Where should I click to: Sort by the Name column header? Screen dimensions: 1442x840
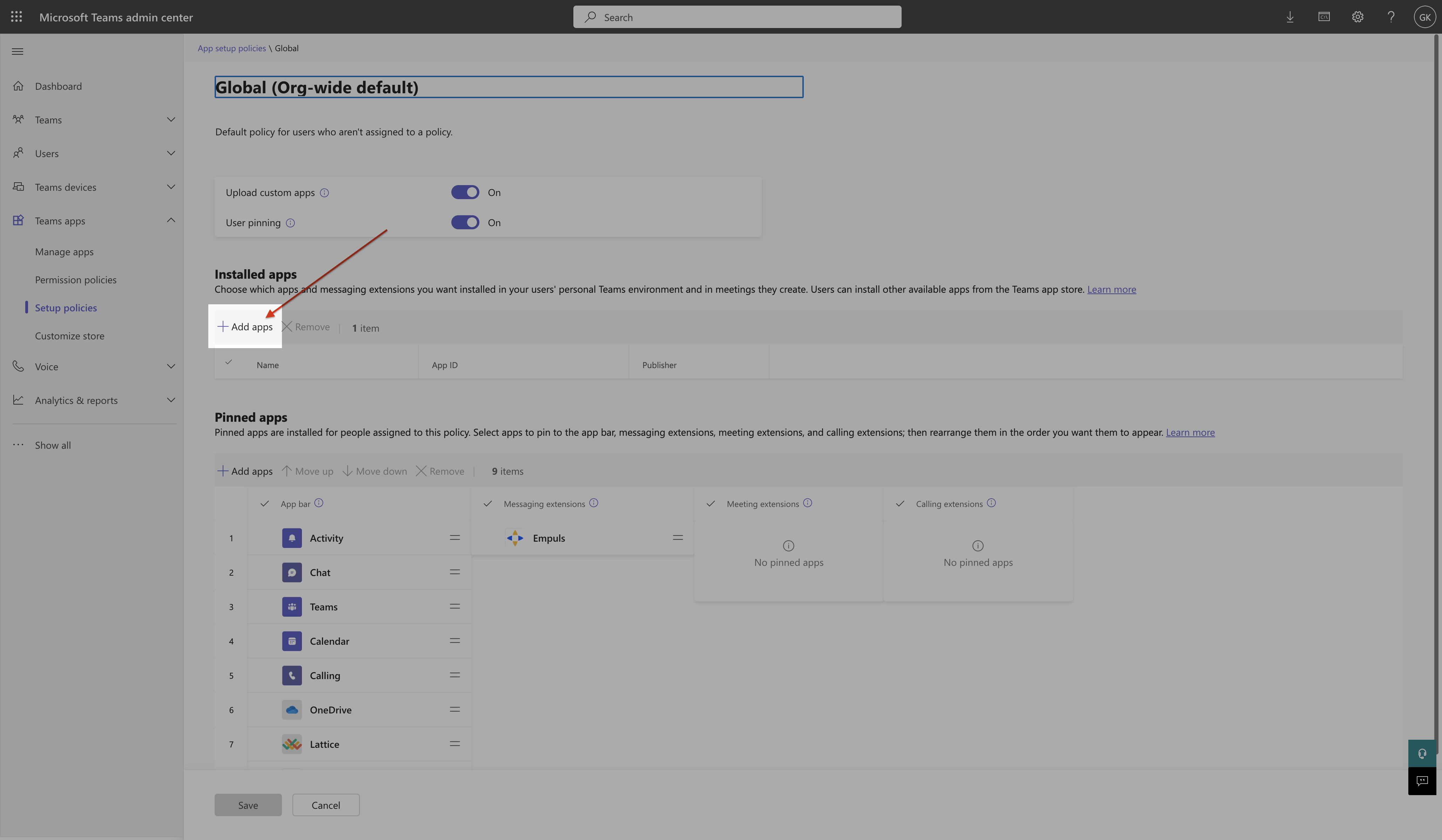coord(267,365)
